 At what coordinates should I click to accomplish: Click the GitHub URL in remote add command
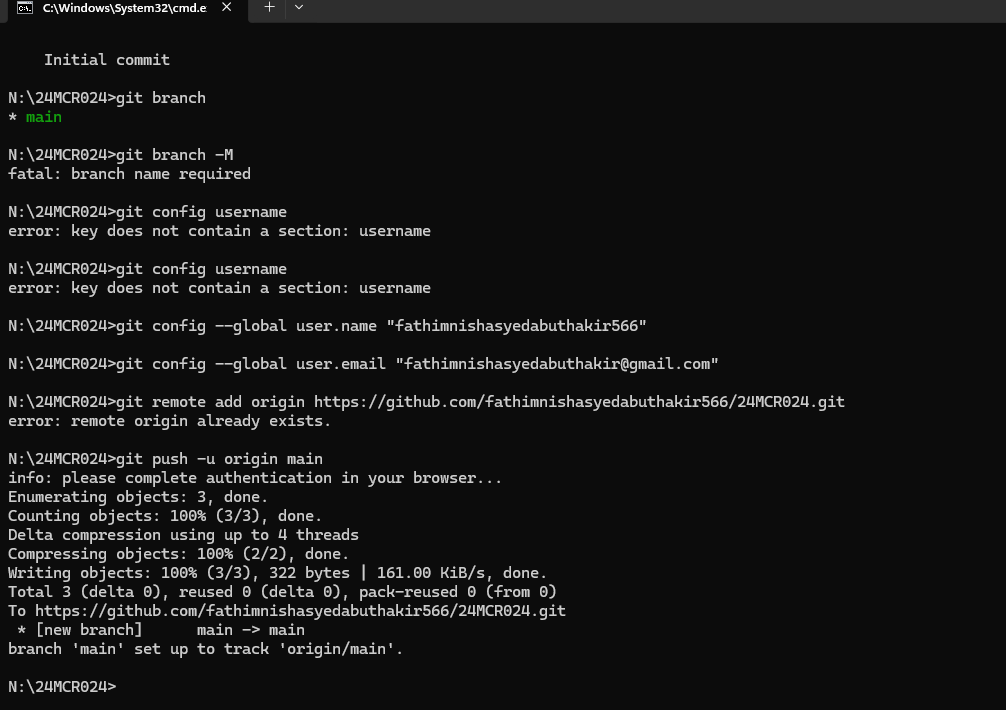(x=579, y=401)
